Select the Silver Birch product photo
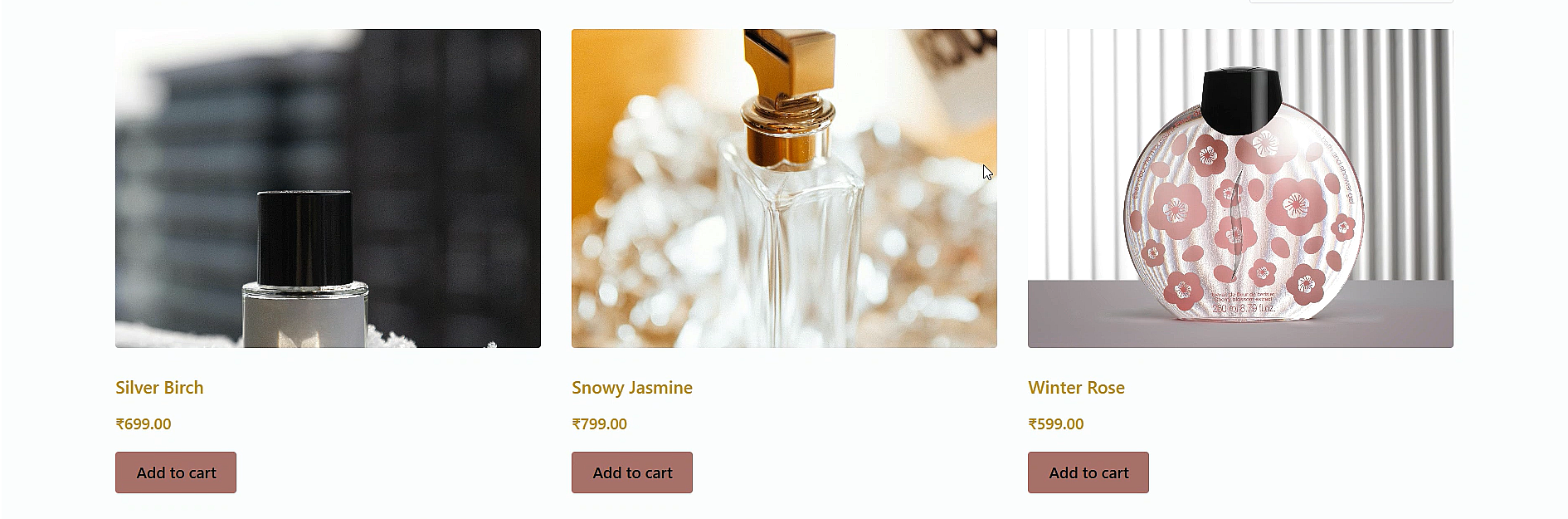This screenshot has height=519, width=1568. click(x=328, y=189)
